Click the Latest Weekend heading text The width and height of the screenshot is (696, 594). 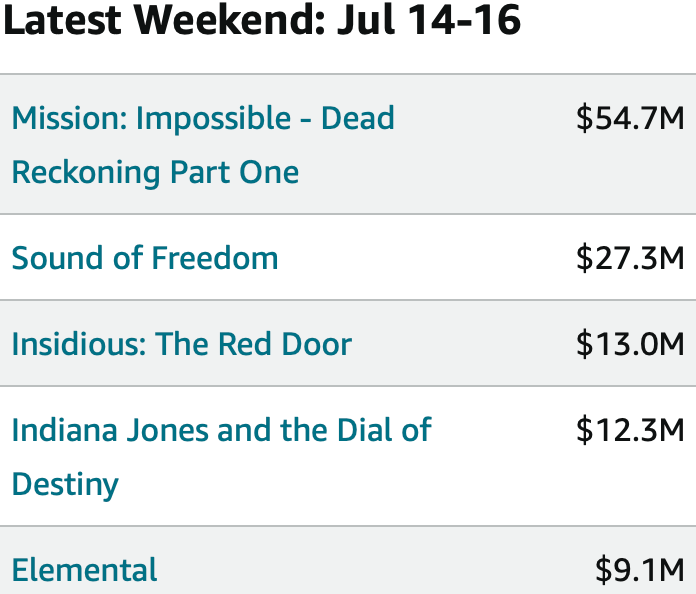click(165, 20)
